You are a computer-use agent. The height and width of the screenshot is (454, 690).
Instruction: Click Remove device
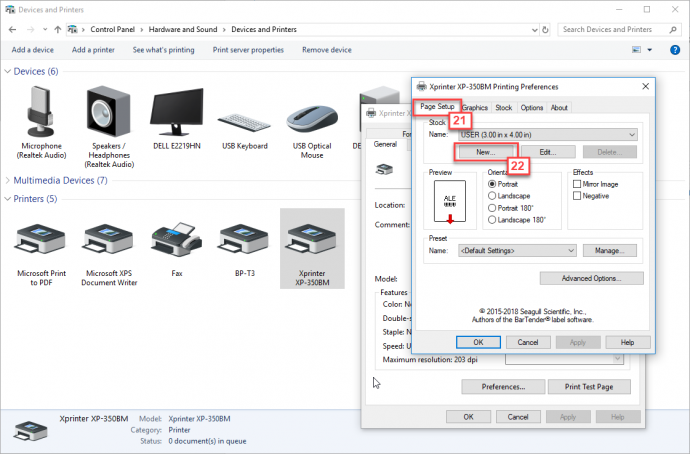pyautogui.click(x=327, y=50)
